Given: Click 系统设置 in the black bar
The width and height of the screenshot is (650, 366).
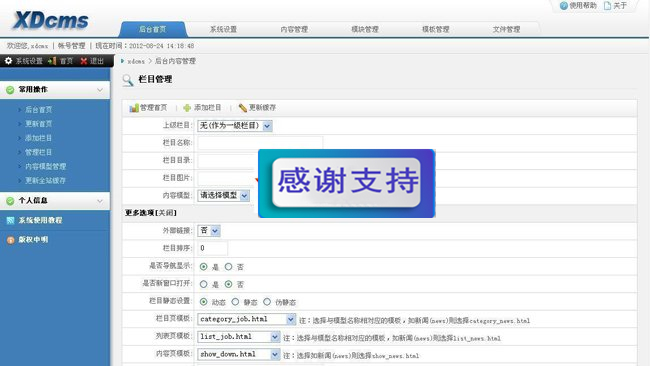Looking at the screenshot, I should tap(29, 61).
